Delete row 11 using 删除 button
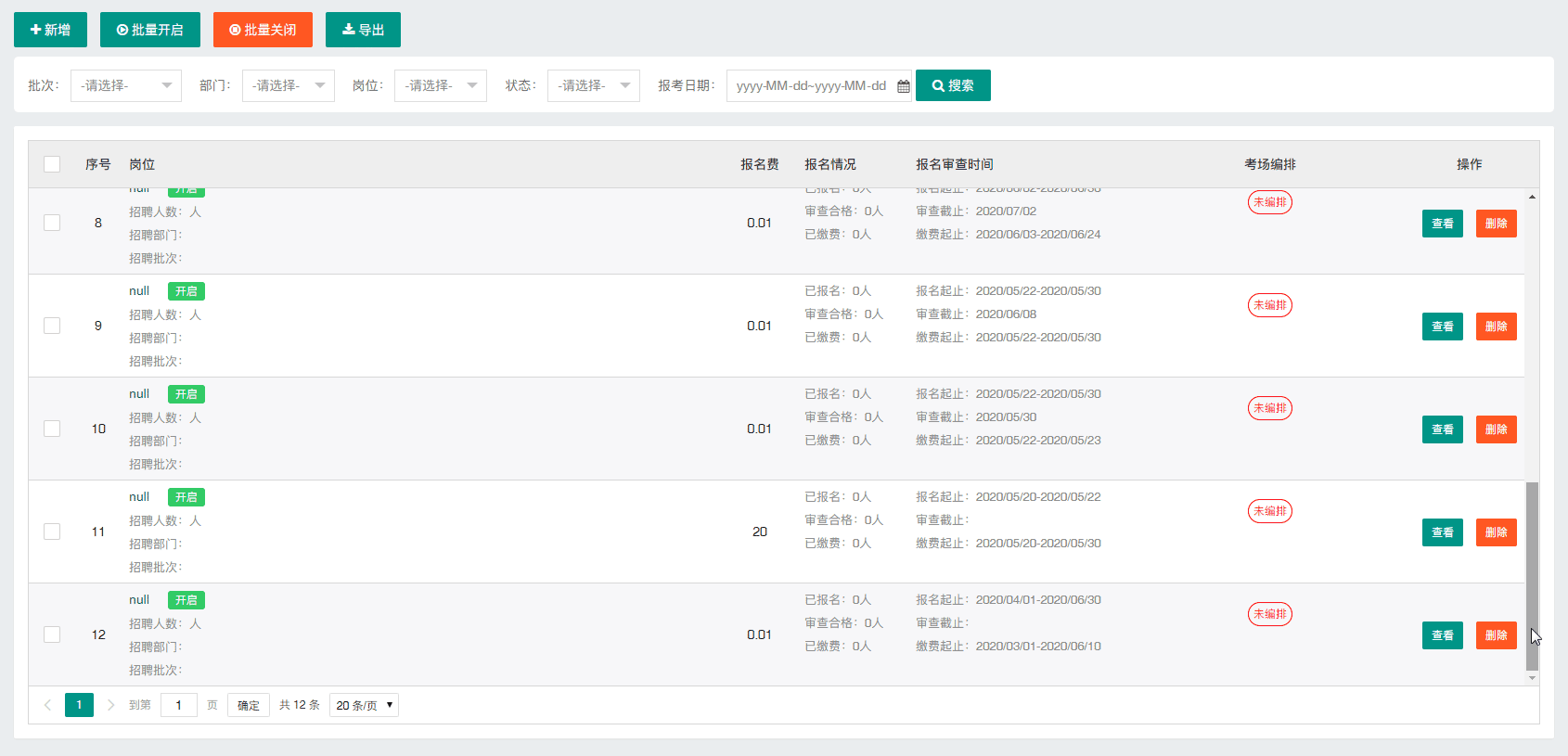The width and height of the screenshot is (1568, 756). [x=1496, y=532]
